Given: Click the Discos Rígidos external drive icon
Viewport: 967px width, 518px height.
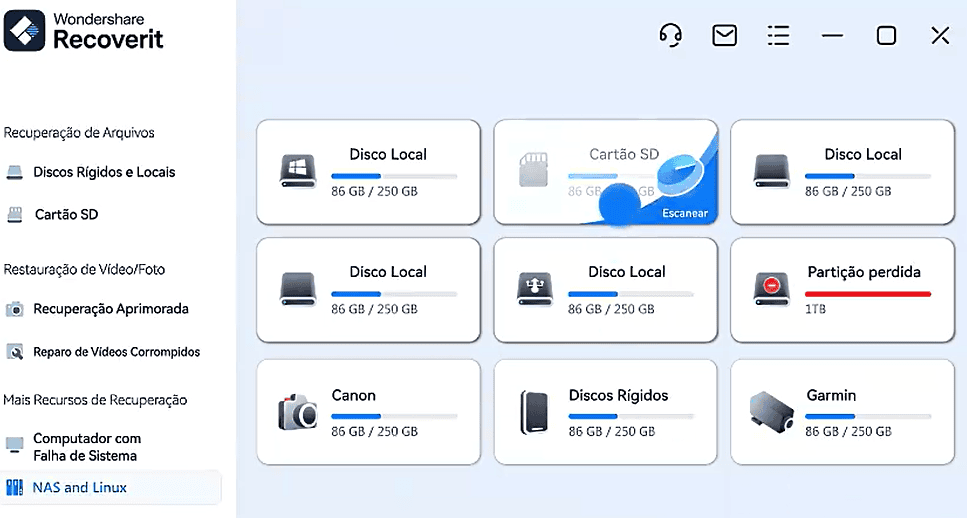Looking at the screenshot, I should click(534, 413).
